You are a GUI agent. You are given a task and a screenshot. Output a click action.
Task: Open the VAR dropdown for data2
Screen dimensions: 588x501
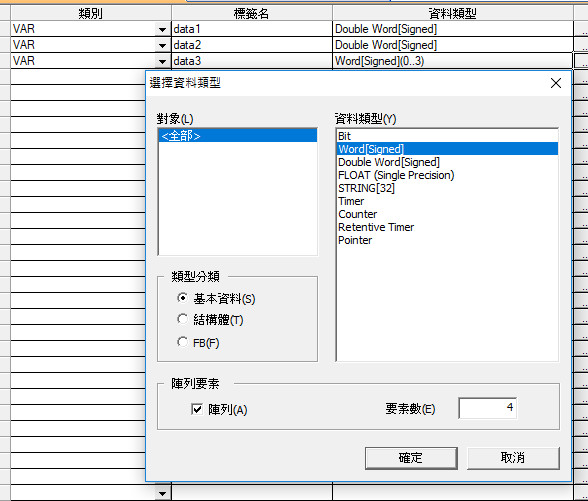pyautogui.click(x=162, y=45)
